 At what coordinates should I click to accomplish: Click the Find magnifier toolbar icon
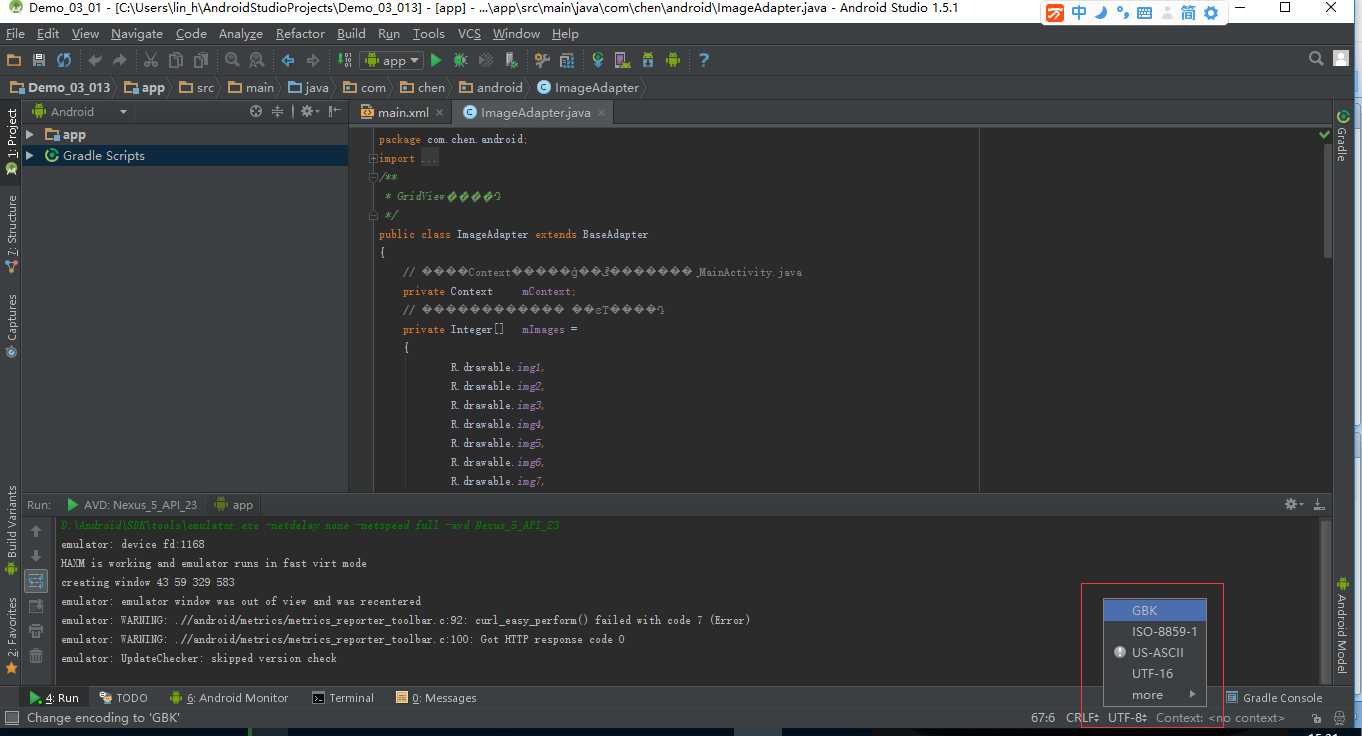click(232, 60)
